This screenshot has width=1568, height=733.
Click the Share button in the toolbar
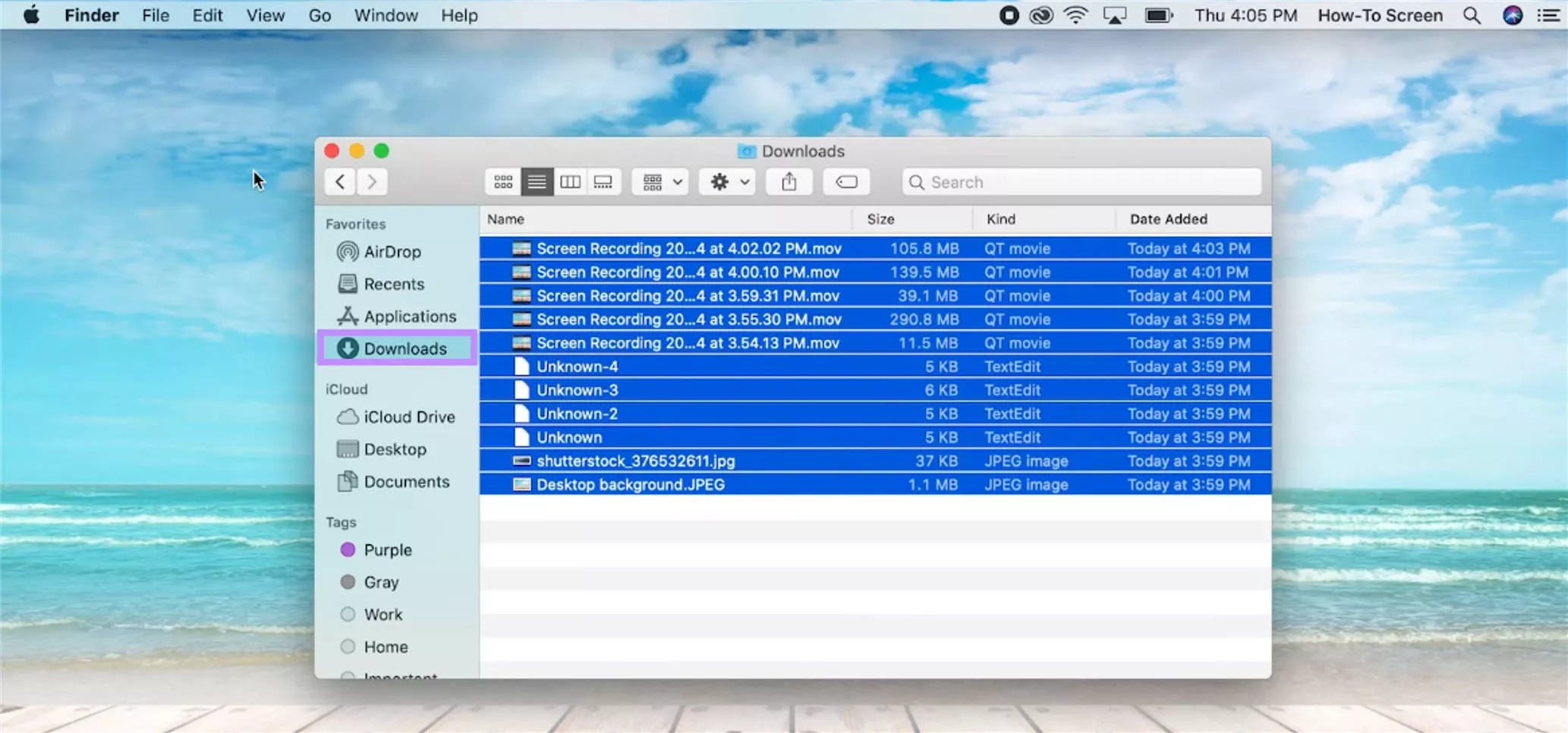(x=789, y=181)
